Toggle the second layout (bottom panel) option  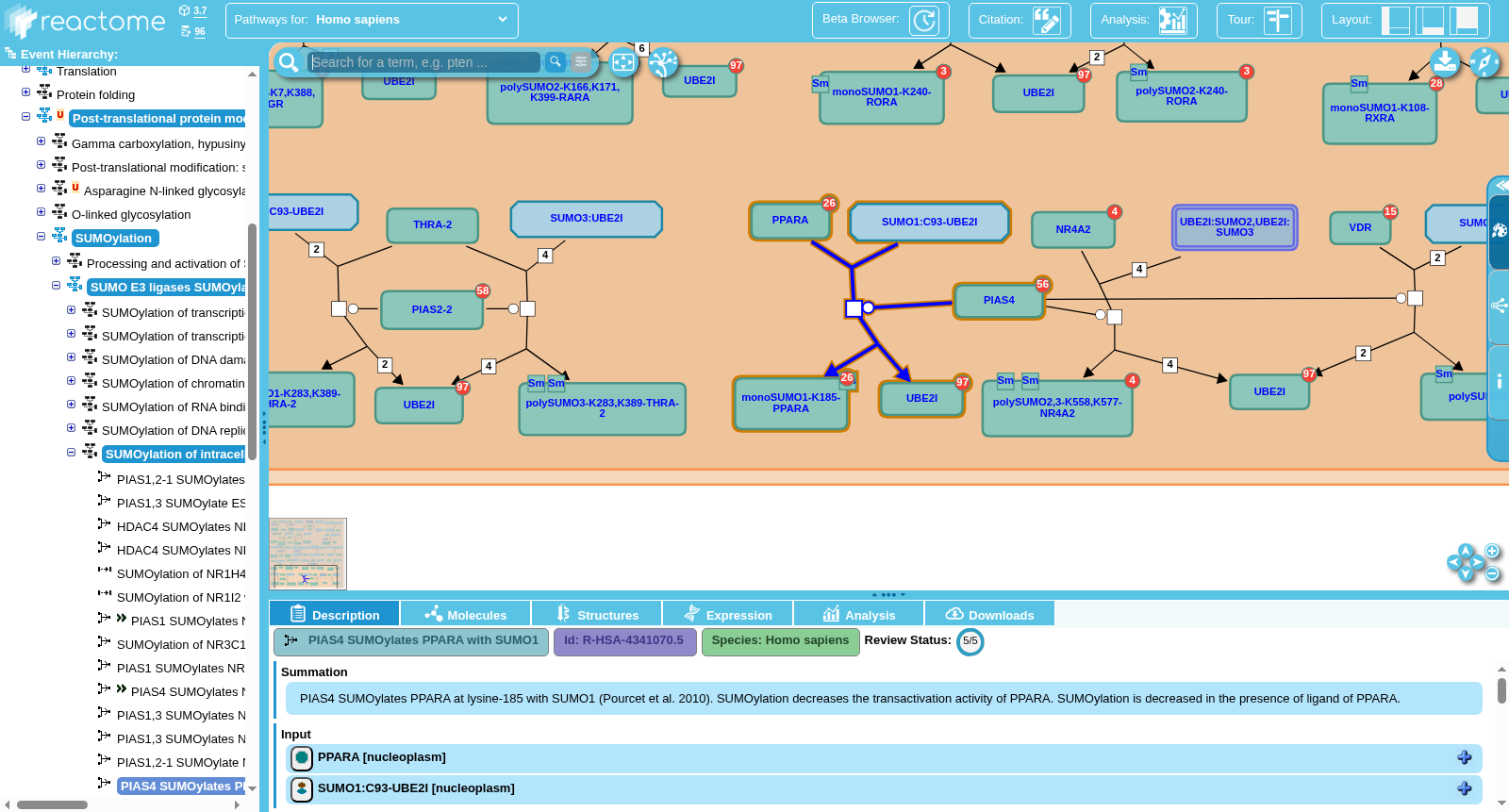click(1430, 20)
